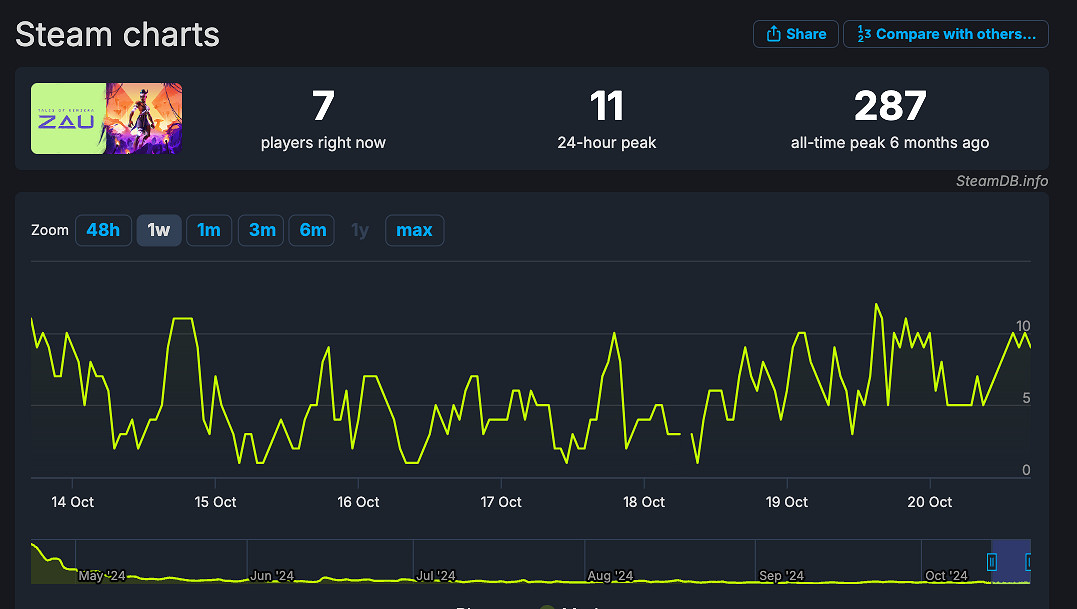This screenshot has width=1077, height=609.
Task: Click the 24-hour peak value
Action: tap(606, 106)
